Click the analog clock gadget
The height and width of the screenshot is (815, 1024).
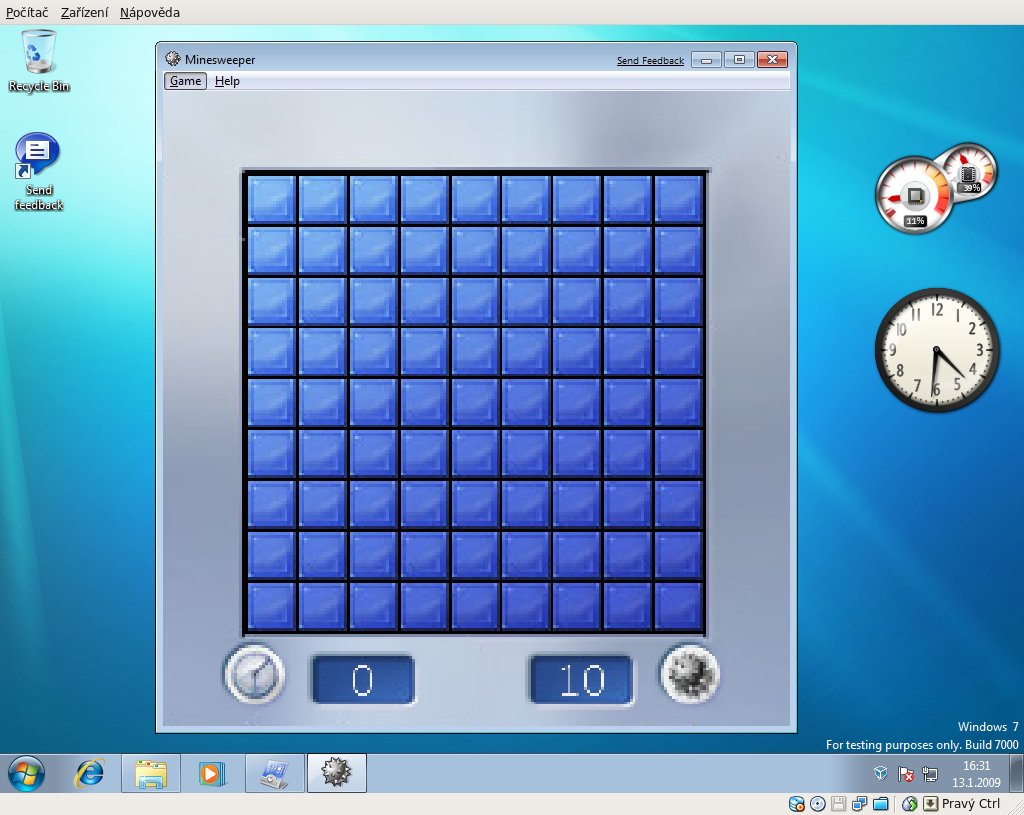(937, 350)
